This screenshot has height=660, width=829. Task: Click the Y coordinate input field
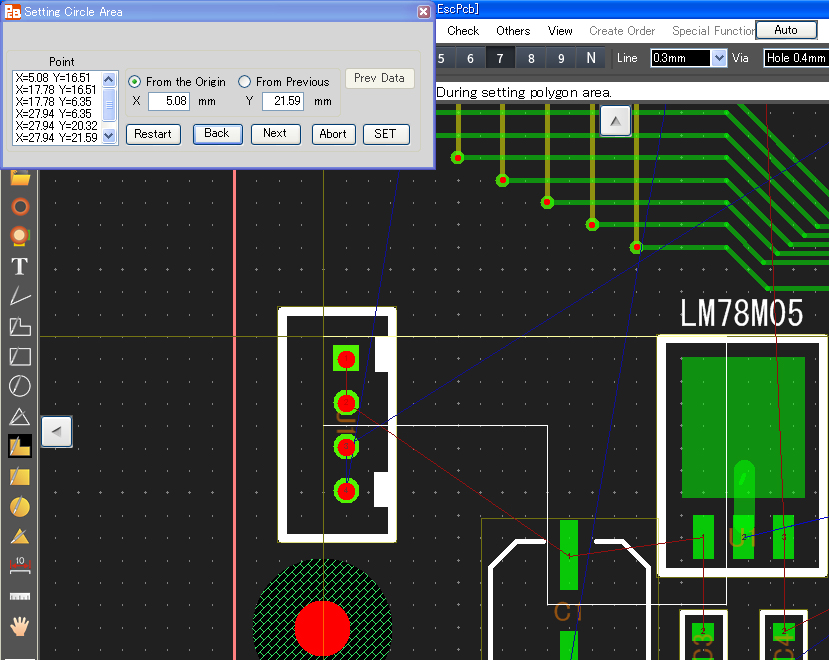[283, 101]
